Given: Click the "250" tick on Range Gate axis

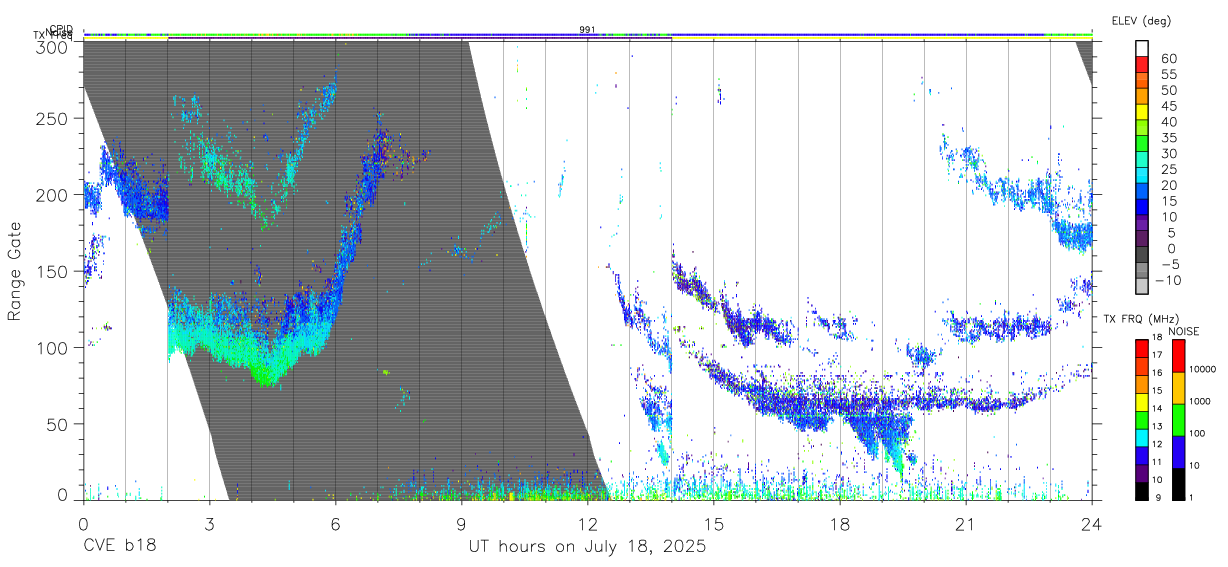Looking at the screenshot, I should pyautogui.click(x=53, y=118).
